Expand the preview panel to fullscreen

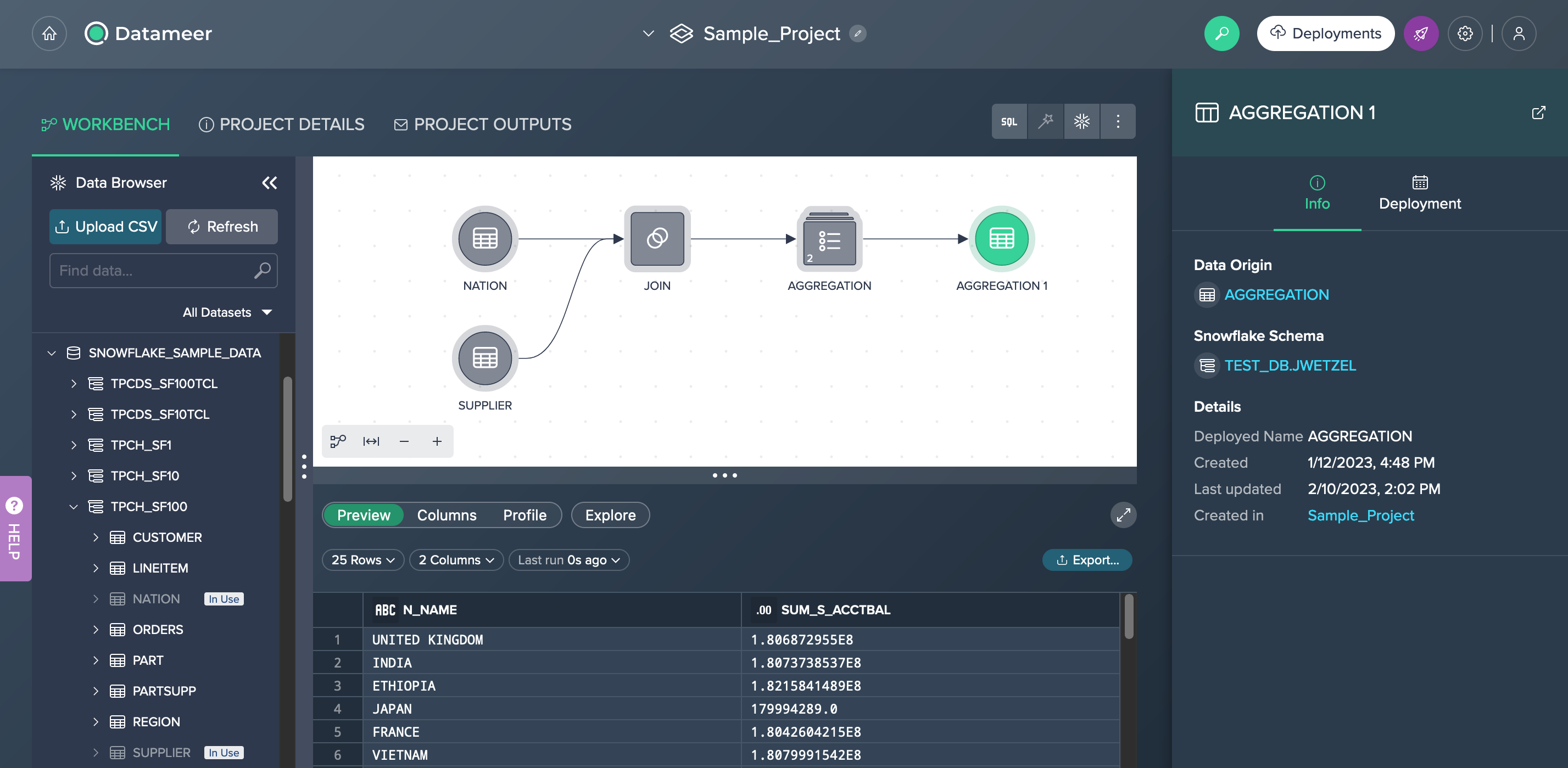[x=1123, y=515]
